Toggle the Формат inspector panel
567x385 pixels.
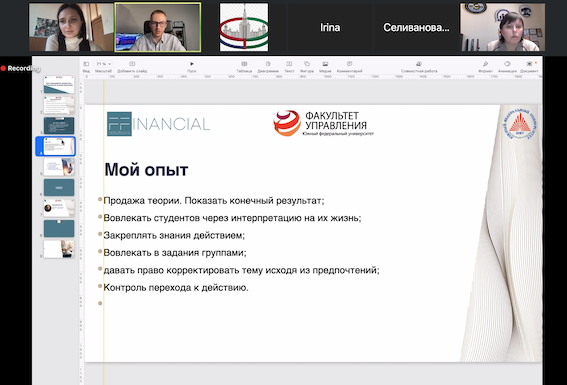485,64
